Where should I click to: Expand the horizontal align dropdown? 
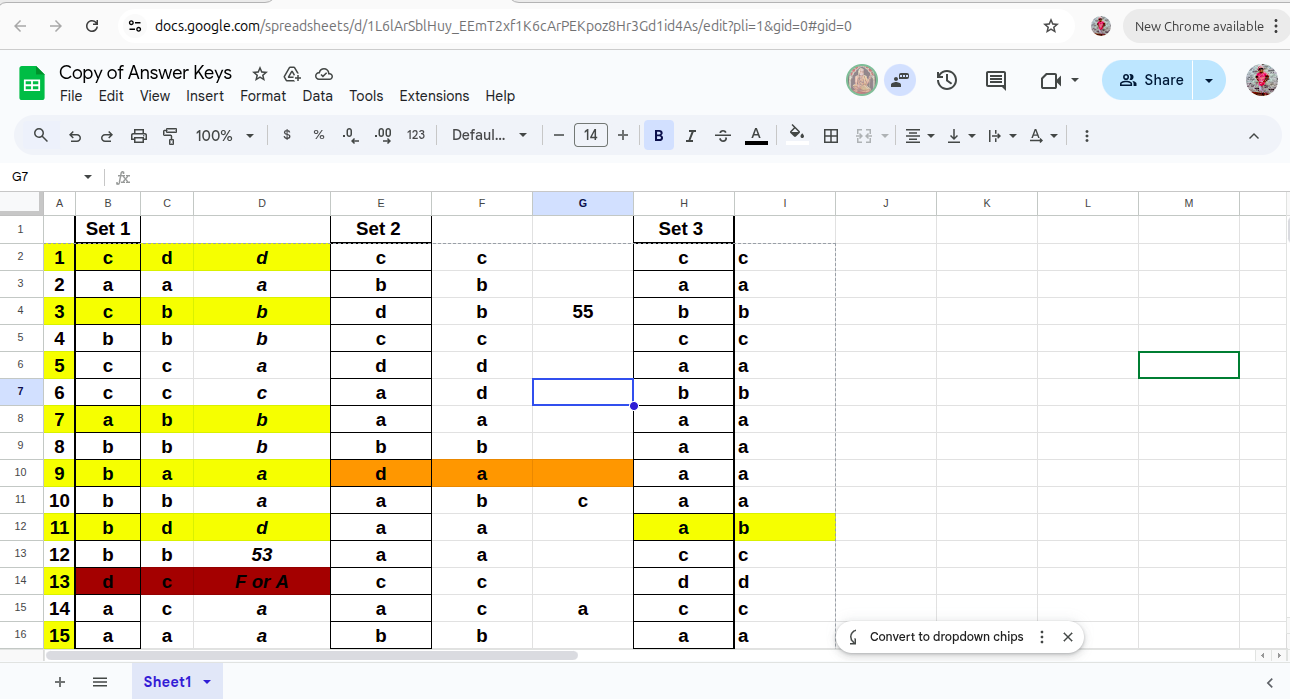tap(919, 135)
